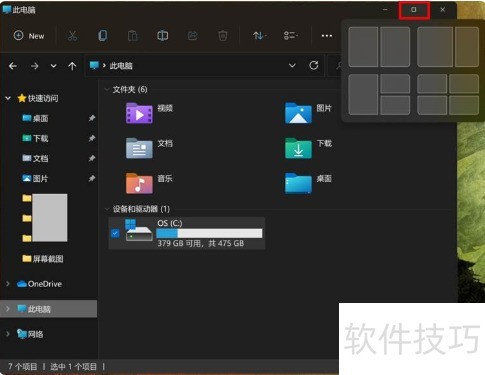Open 屏幕截图 folder in sidebar
Viewport: 485px width, 375px height.
click(x=43, y=259)
